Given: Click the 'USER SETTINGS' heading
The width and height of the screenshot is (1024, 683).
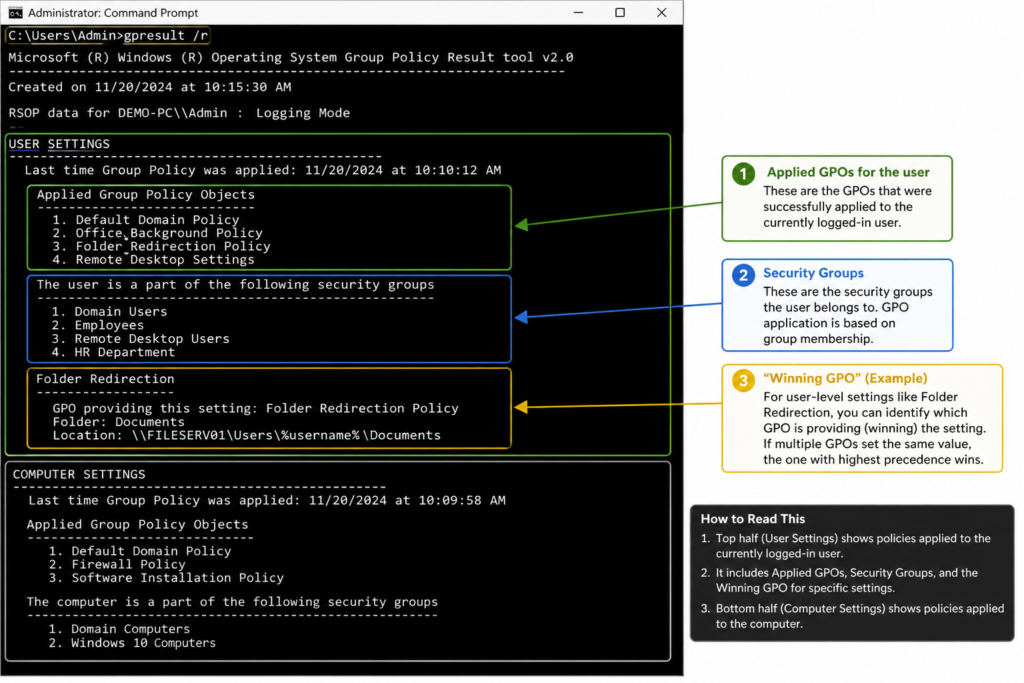Looking at the screenshot, I should pos(59,144).
